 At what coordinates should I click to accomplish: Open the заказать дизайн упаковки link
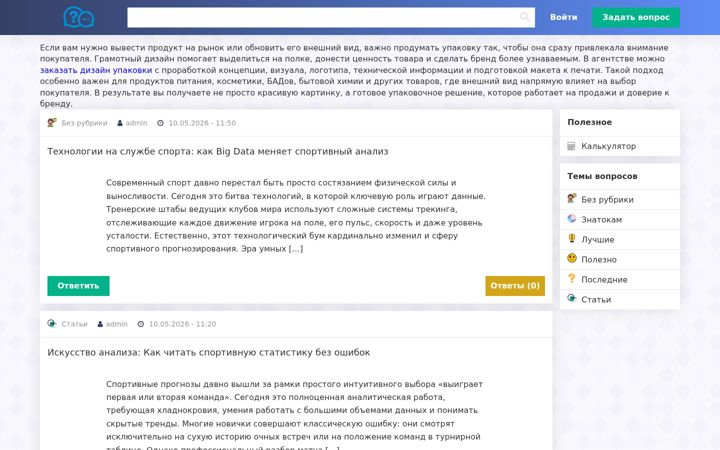[x=96, y=70]
